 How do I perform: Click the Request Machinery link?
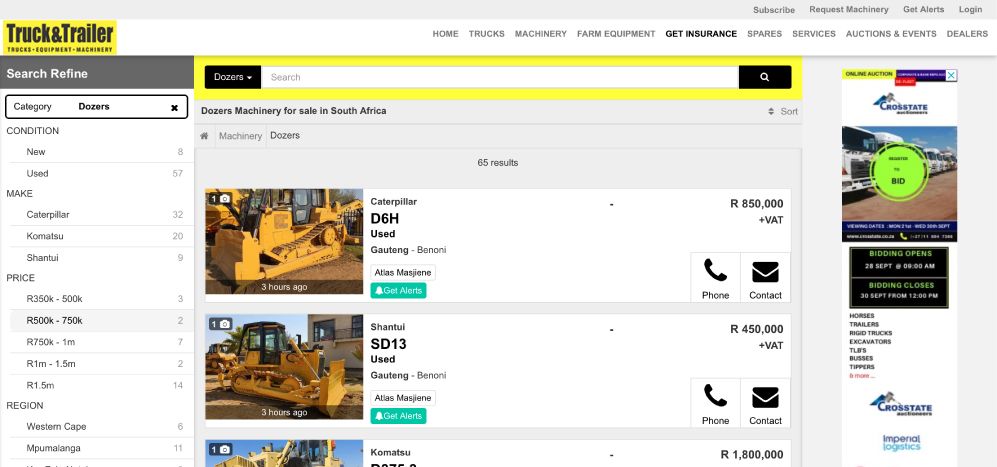849,10
